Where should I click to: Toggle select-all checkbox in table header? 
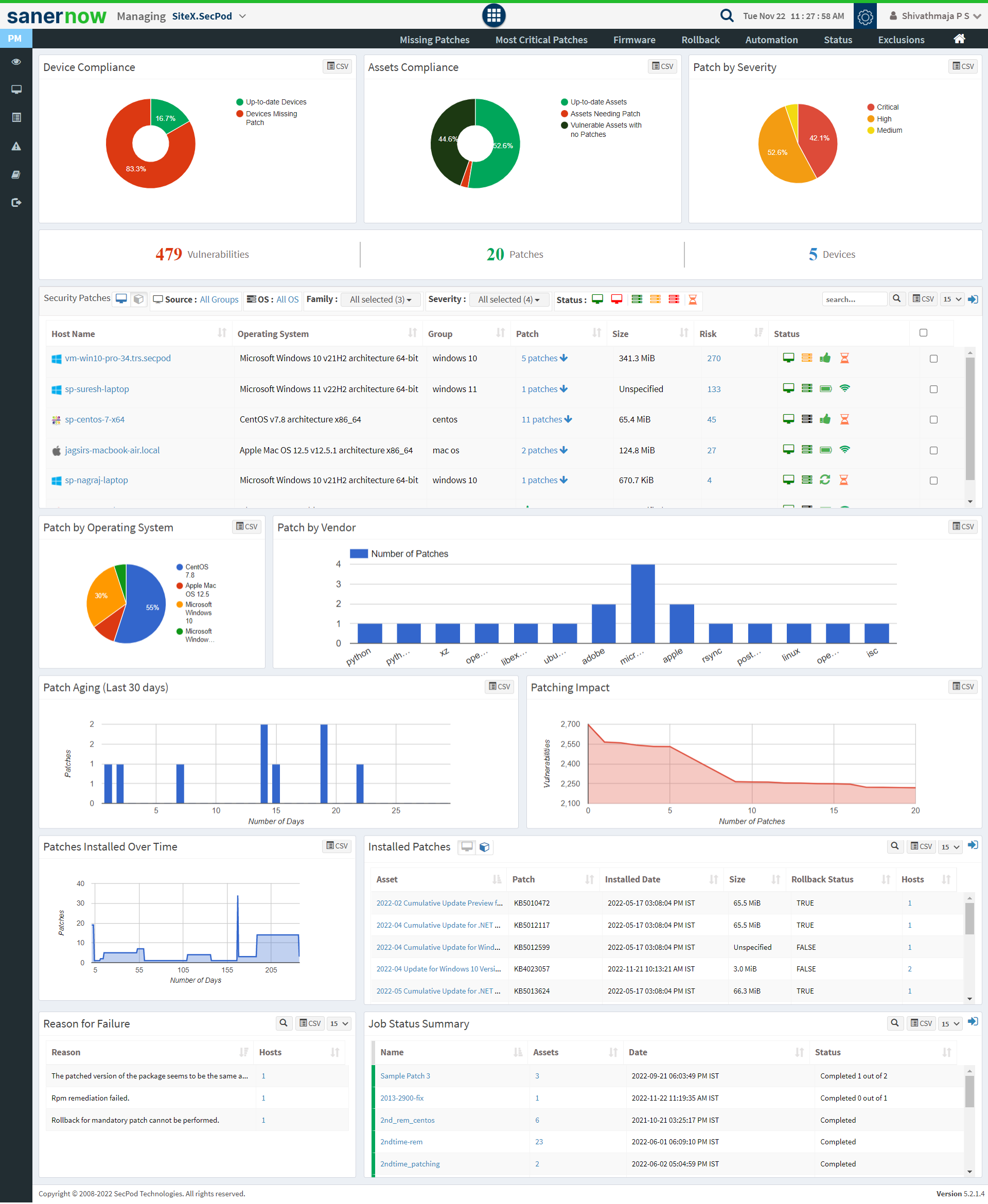[923, 333]
